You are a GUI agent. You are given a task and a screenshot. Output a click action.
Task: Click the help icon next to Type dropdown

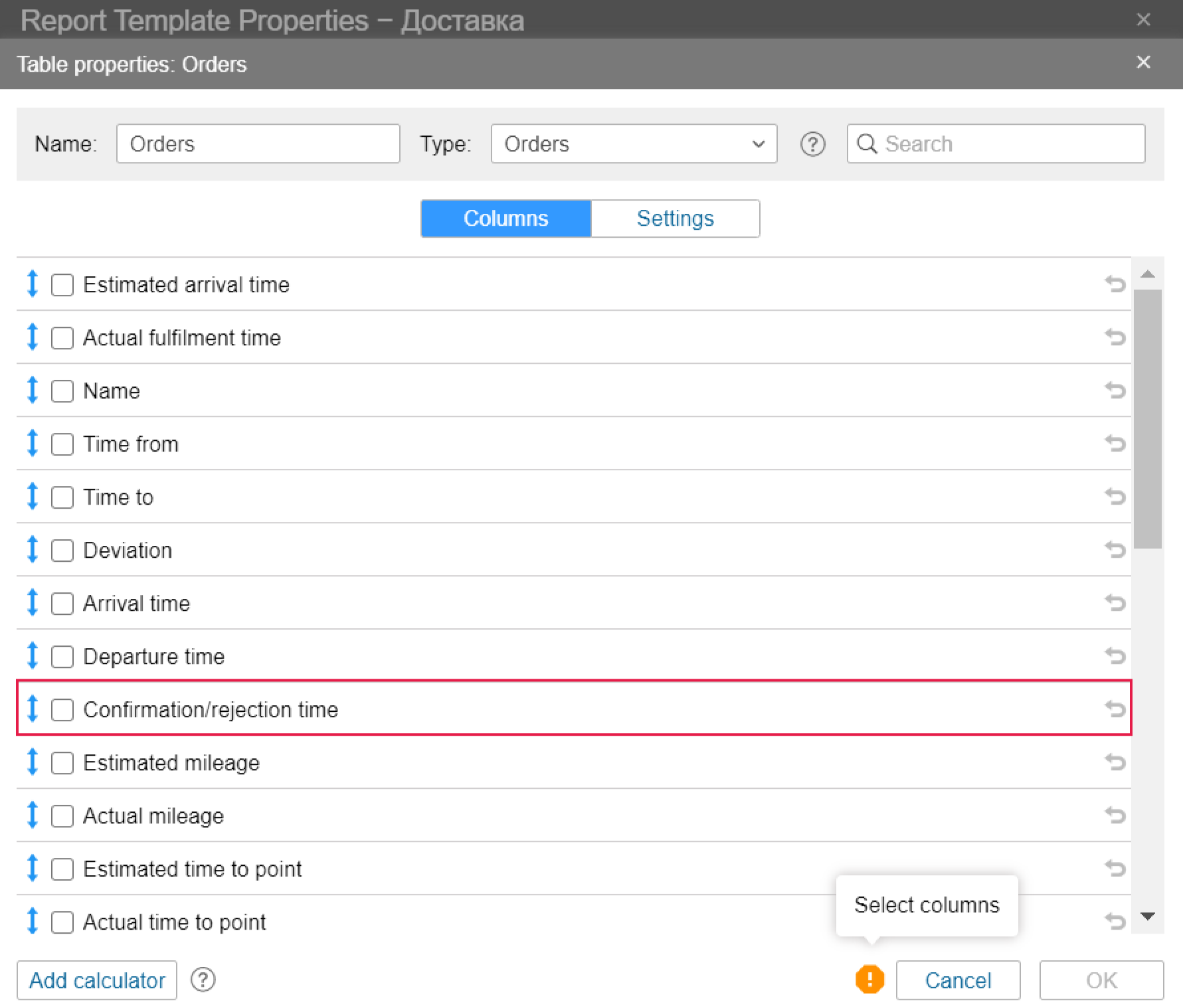tap(812, 144)
